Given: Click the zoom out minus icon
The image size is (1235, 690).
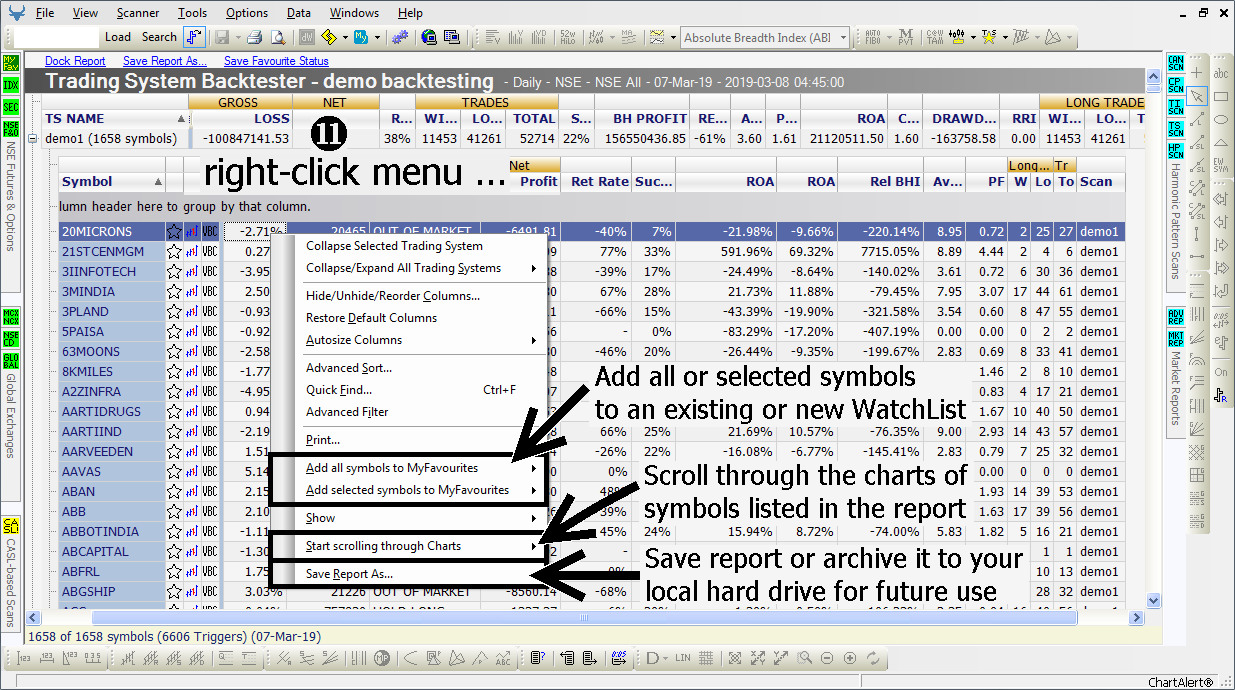Looking at the screenshot, I should click(x=828, y=658).
